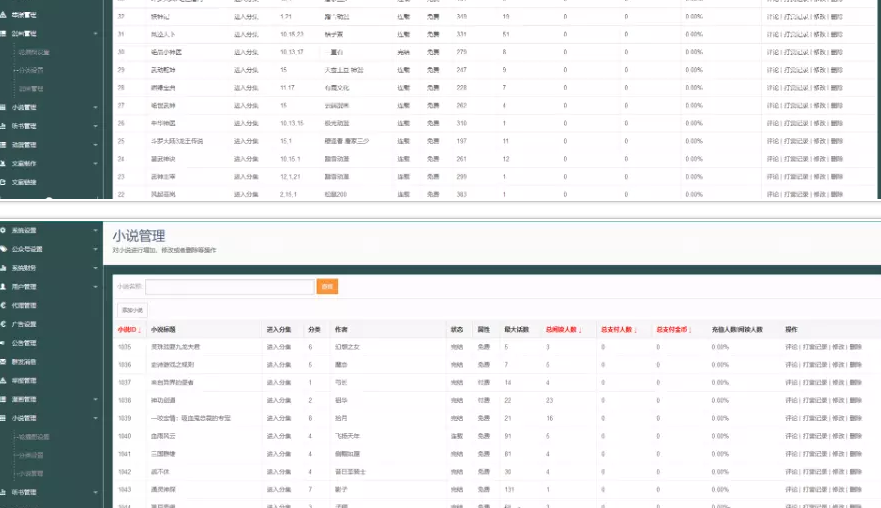881x508 pixels.
Task: Sort table by 小说ID column header
Action: tap(129, 329)
